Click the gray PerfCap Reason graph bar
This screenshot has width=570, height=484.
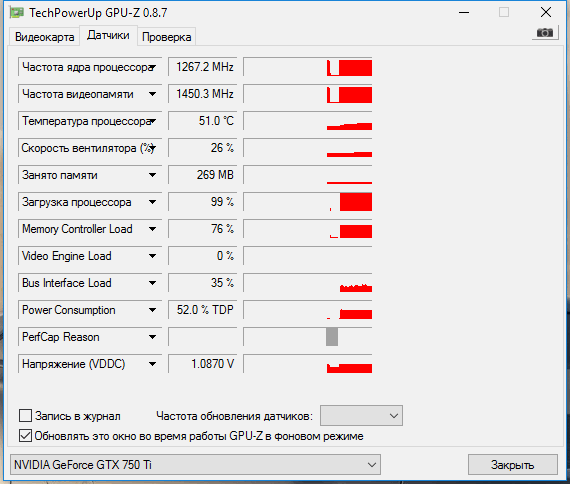coord(332,337)
